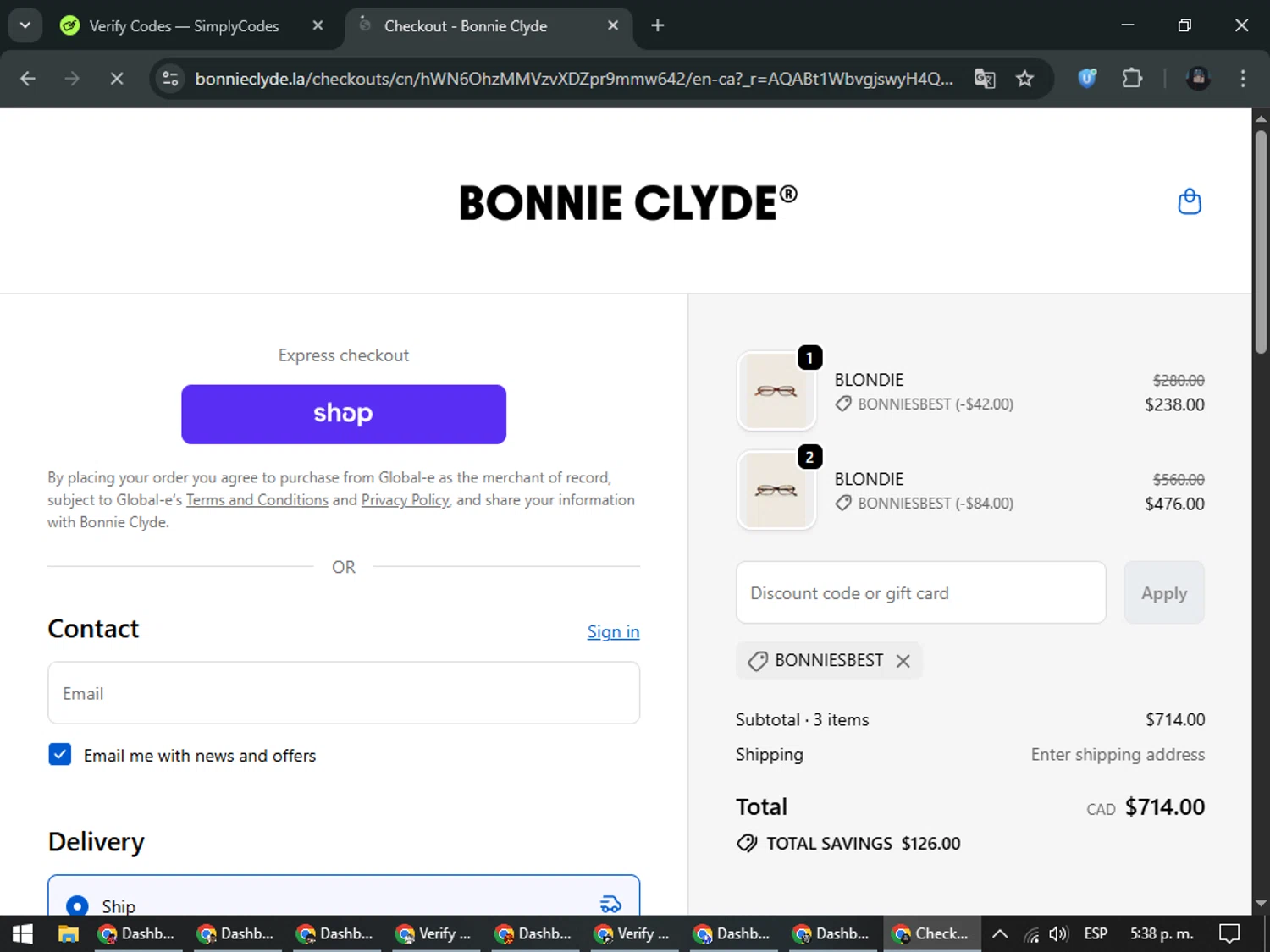Viewport: 1270px width, 952px height.
Task: Click the Enter shipping address text
Action: (x=1118, y=754)
